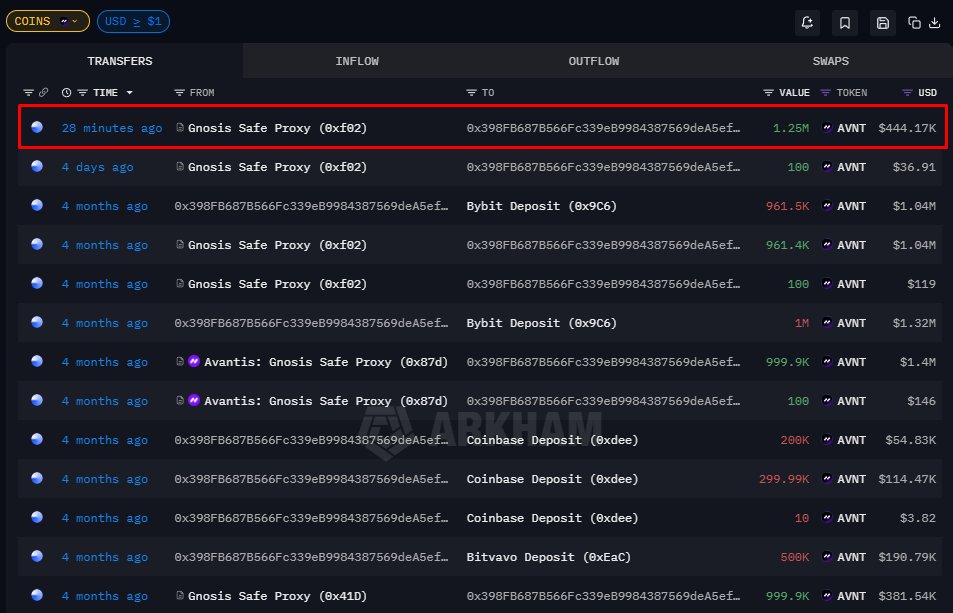The height and width of the screenshot is (613, 953).
Task: Open the VALUE column filter
Action: 768,93
